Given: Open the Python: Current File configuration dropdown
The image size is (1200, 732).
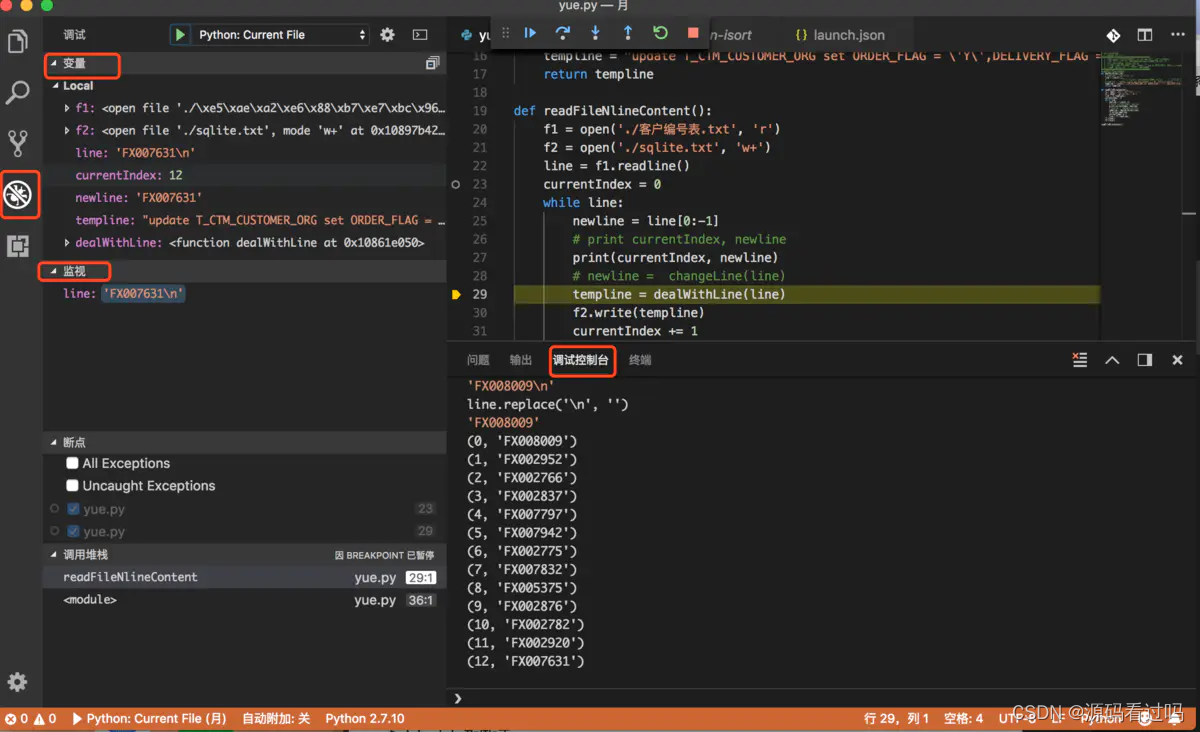Looking at the screenshot, I should click(282, 35).
